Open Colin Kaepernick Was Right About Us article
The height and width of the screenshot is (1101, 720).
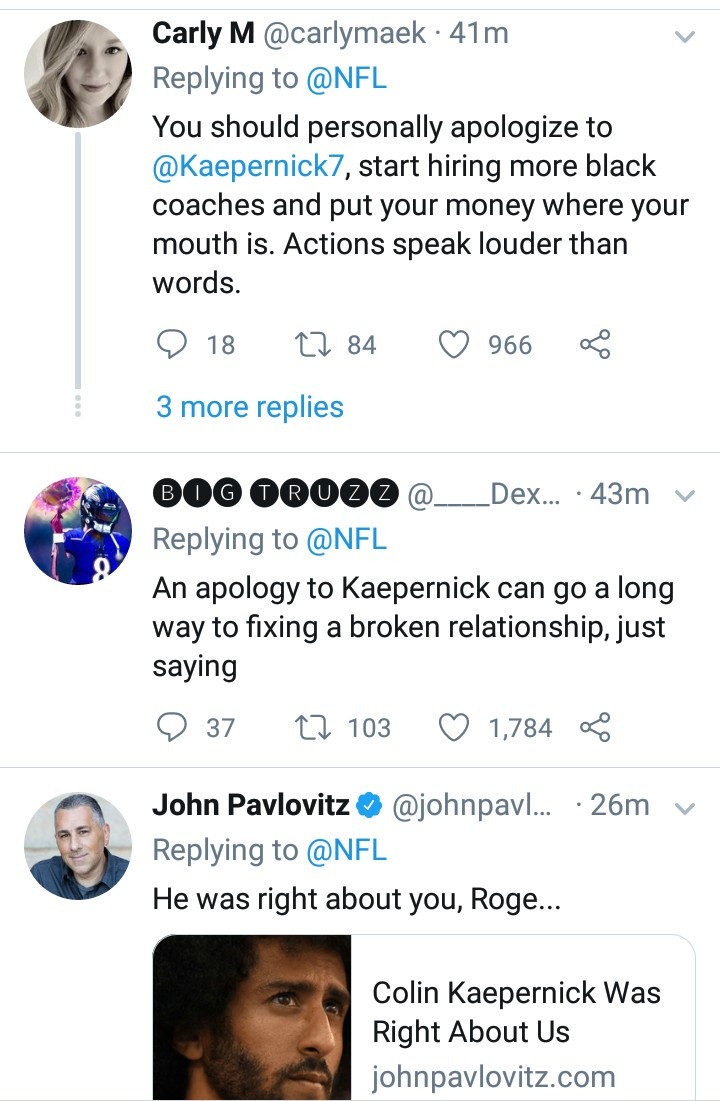coord(424,1017)
